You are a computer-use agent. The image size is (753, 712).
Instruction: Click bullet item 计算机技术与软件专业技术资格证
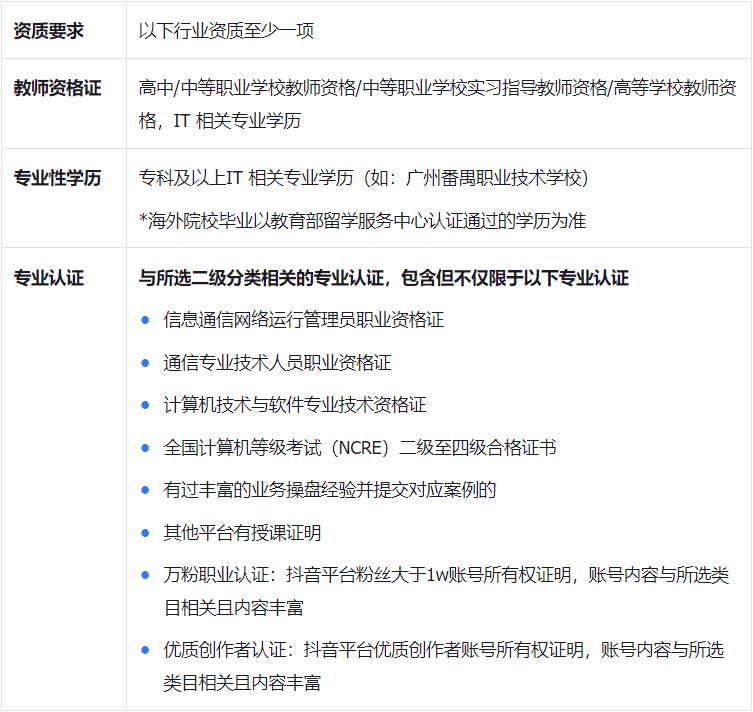pos(295,405)
